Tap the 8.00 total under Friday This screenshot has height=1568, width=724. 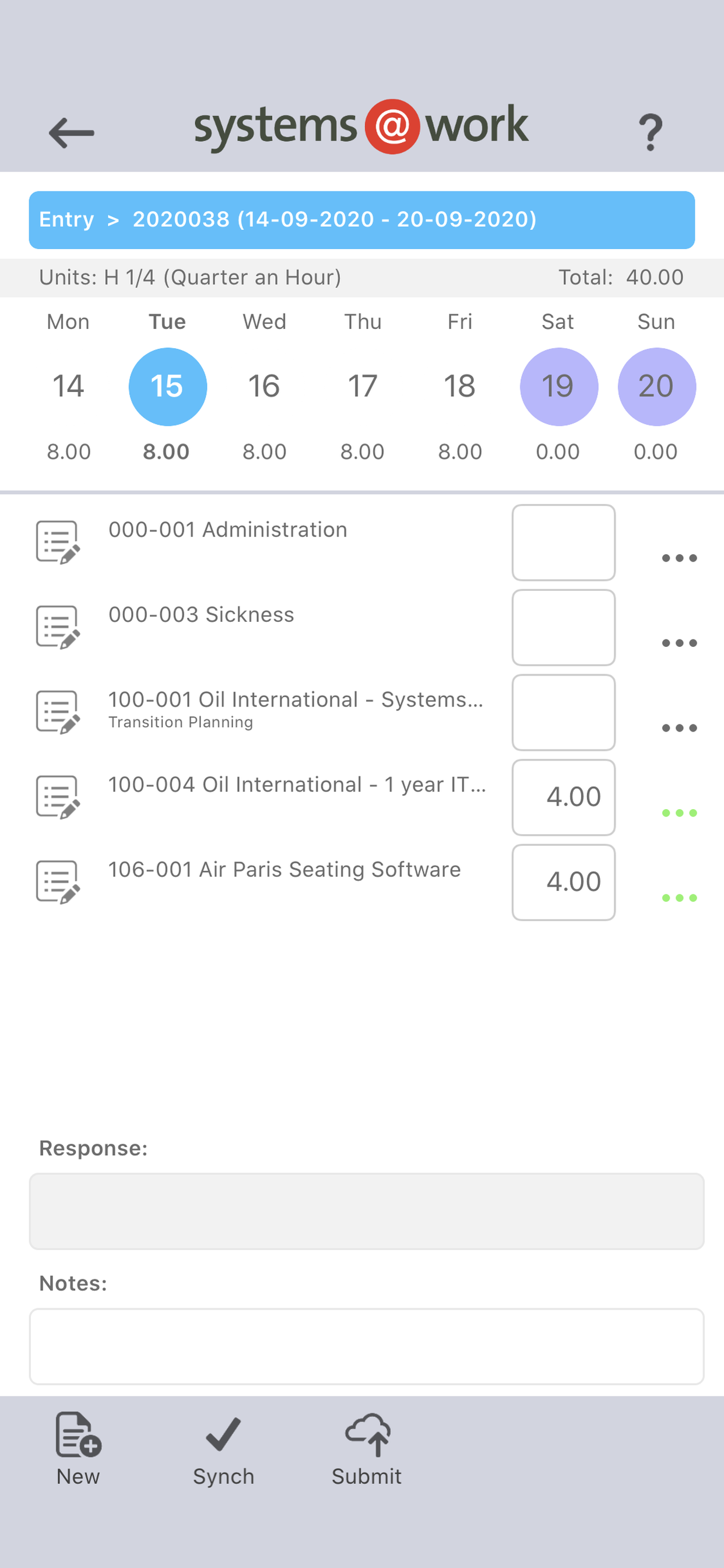click(460, 452)
